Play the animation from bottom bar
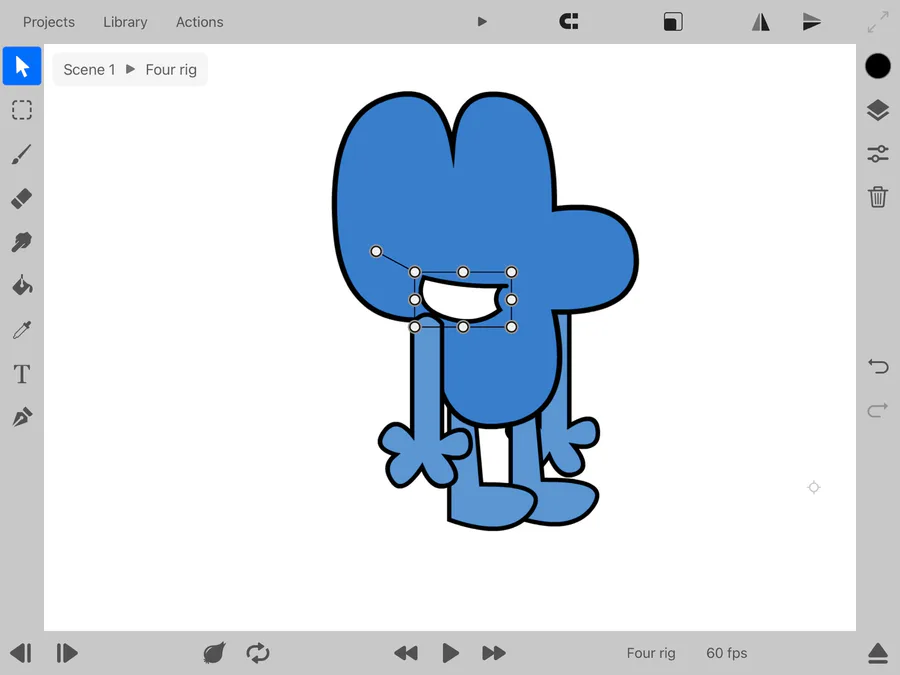The image size is (900, 675). tap(451, 653)
